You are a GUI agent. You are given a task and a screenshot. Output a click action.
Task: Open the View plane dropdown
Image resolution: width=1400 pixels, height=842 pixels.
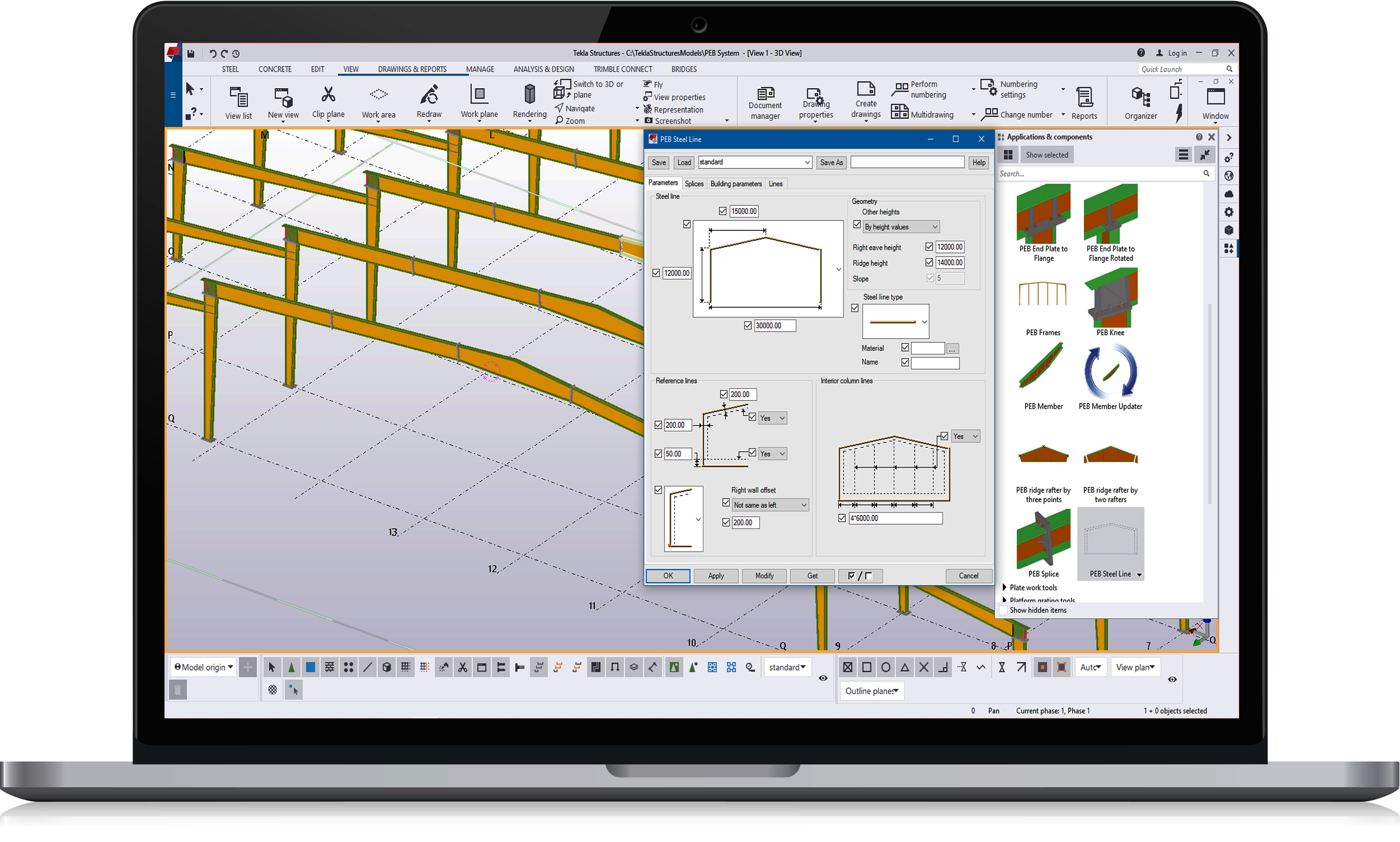[1135, 667]
